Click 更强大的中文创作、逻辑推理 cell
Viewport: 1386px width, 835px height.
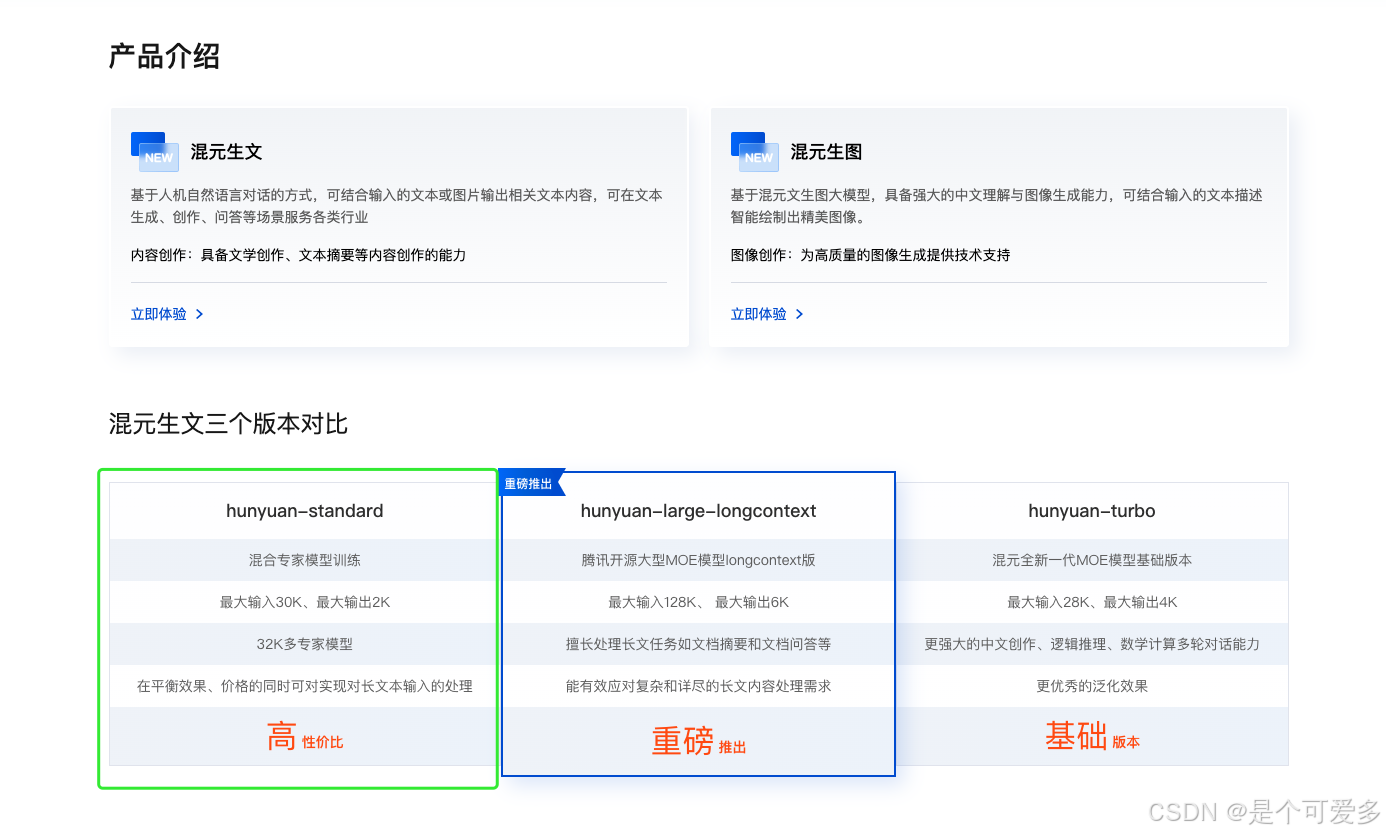coord(1092,644)
